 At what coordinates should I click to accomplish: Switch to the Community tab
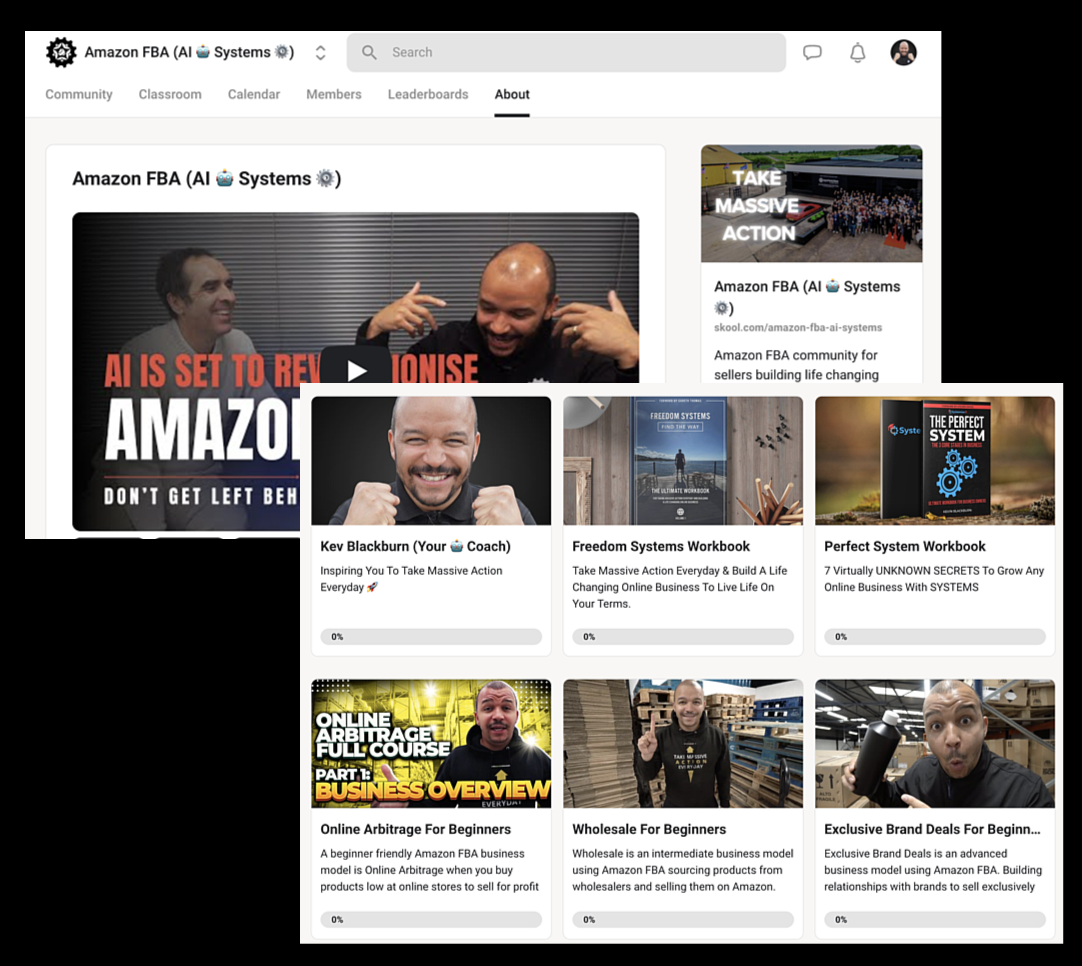[x=79, y=95]
